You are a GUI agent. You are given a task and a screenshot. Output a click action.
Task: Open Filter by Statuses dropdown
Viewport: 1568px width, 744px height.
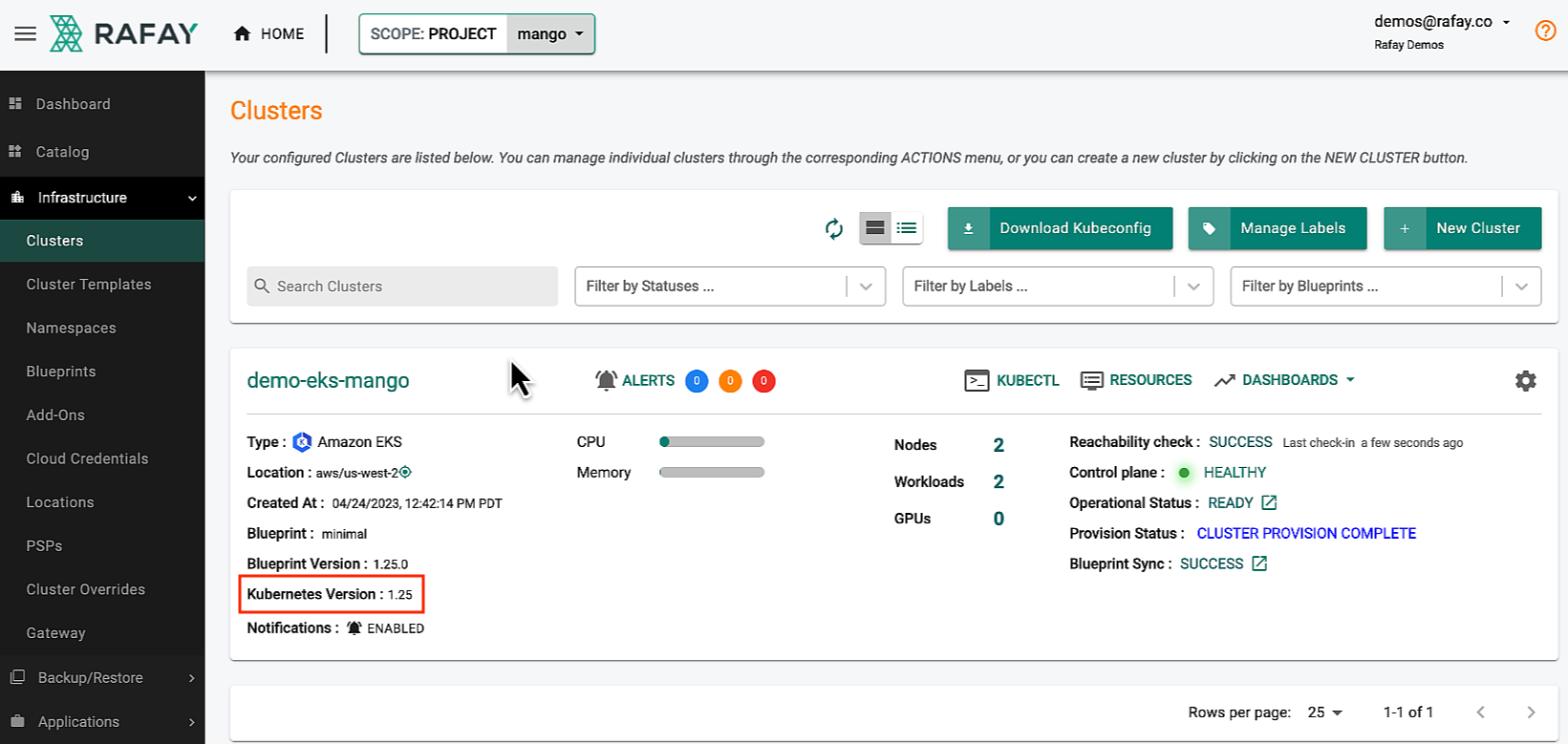click(730, 287)
